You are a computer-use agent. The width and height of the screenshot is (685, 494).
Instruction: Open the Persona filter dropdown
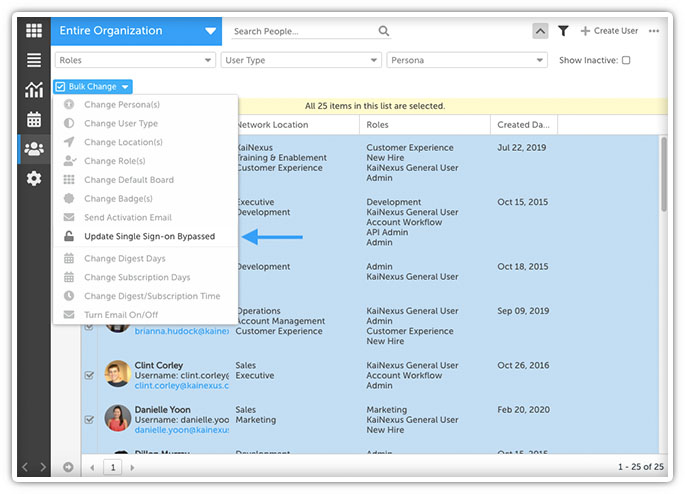pyautogui.click(x=467, y=60)
